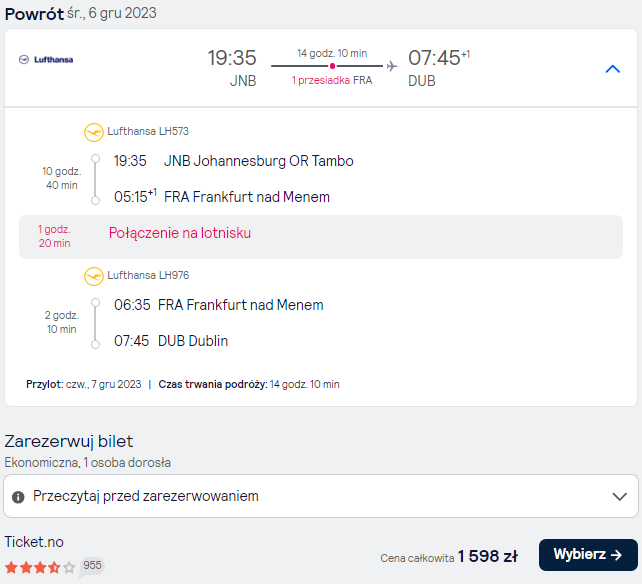
Task: Click the total price 1 598 zł
Action: (x=488, y=556)
